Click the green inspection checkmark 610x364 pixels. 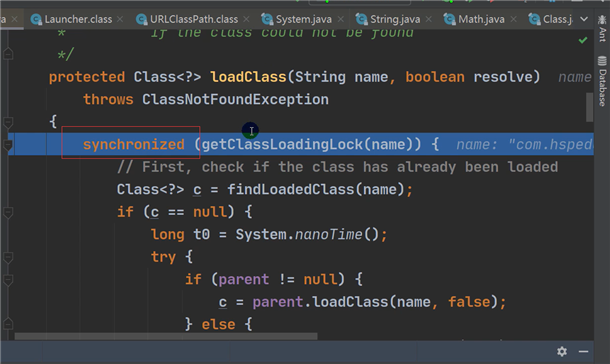tap(583, 40)
